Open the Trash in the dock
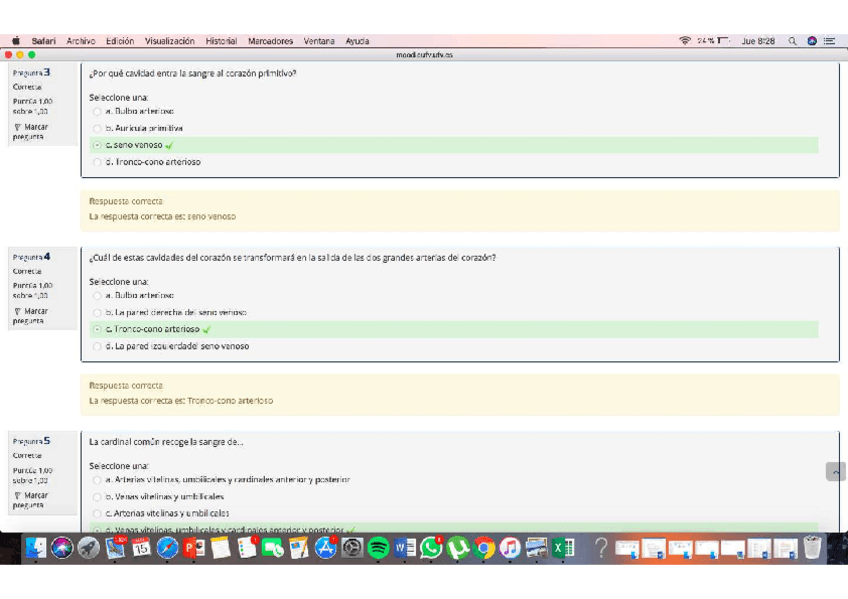848x599 pixels. 812,548
